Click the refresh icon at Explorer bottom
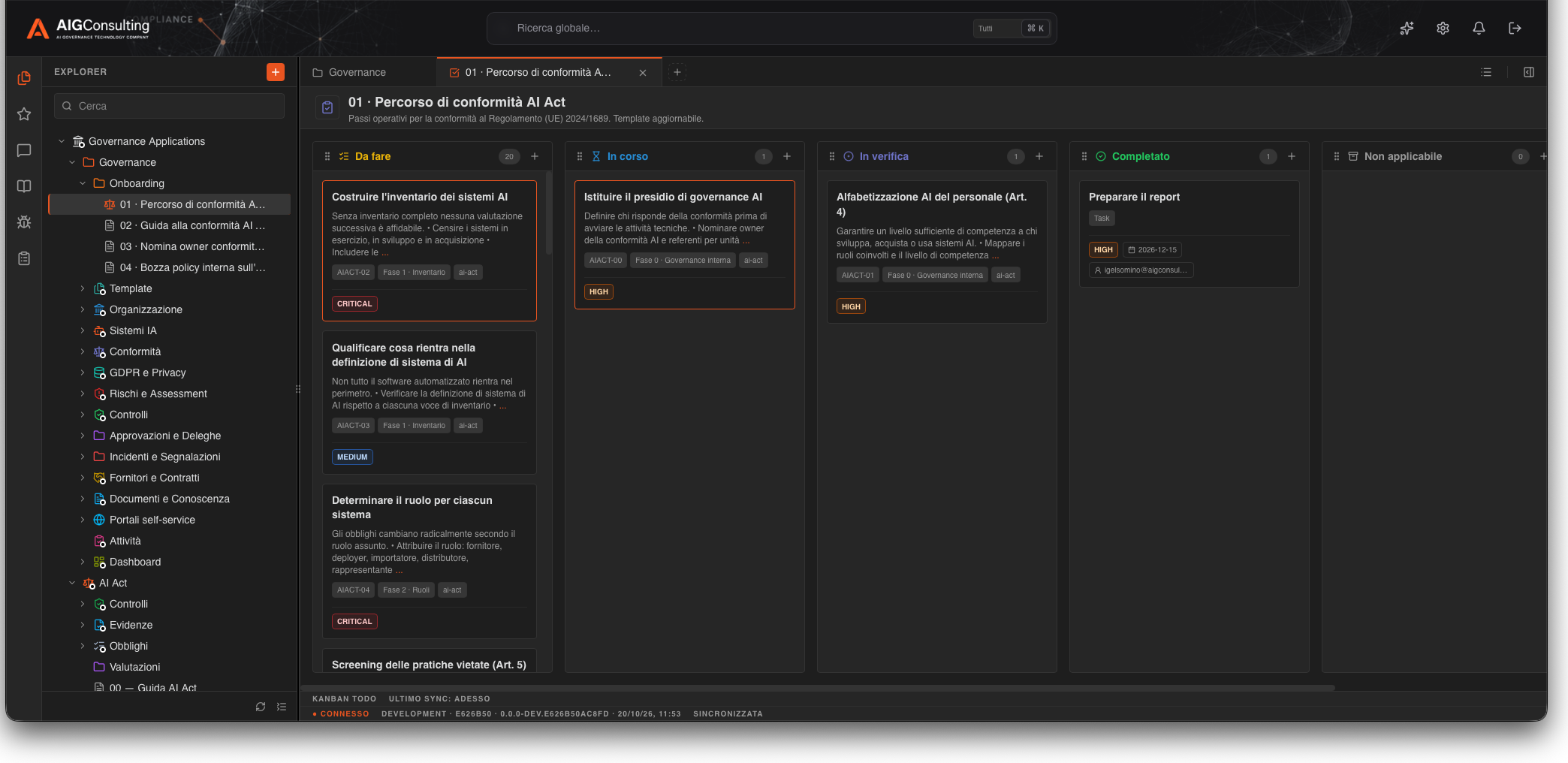 [x=261, y=707]
